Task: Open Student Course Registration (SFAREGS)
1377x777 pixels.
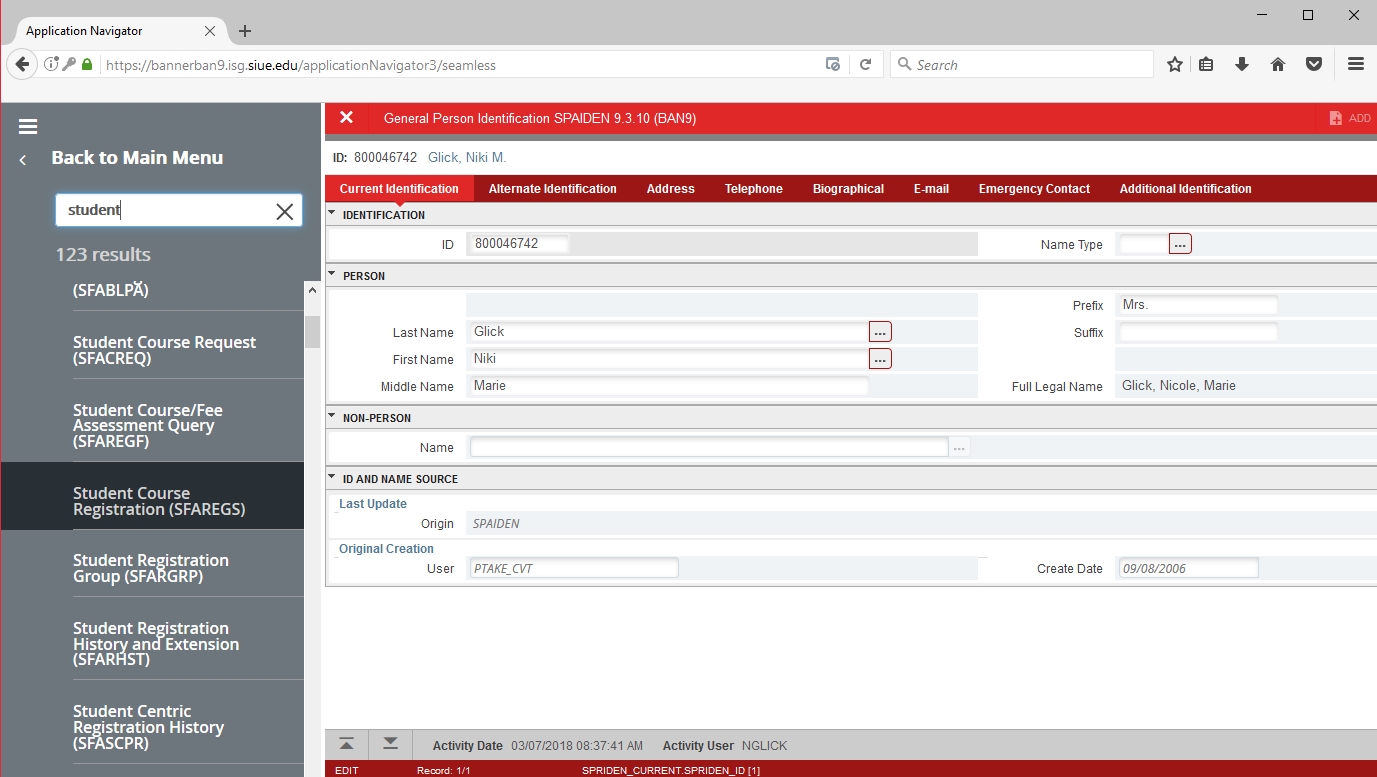Action: coord(158,501)
